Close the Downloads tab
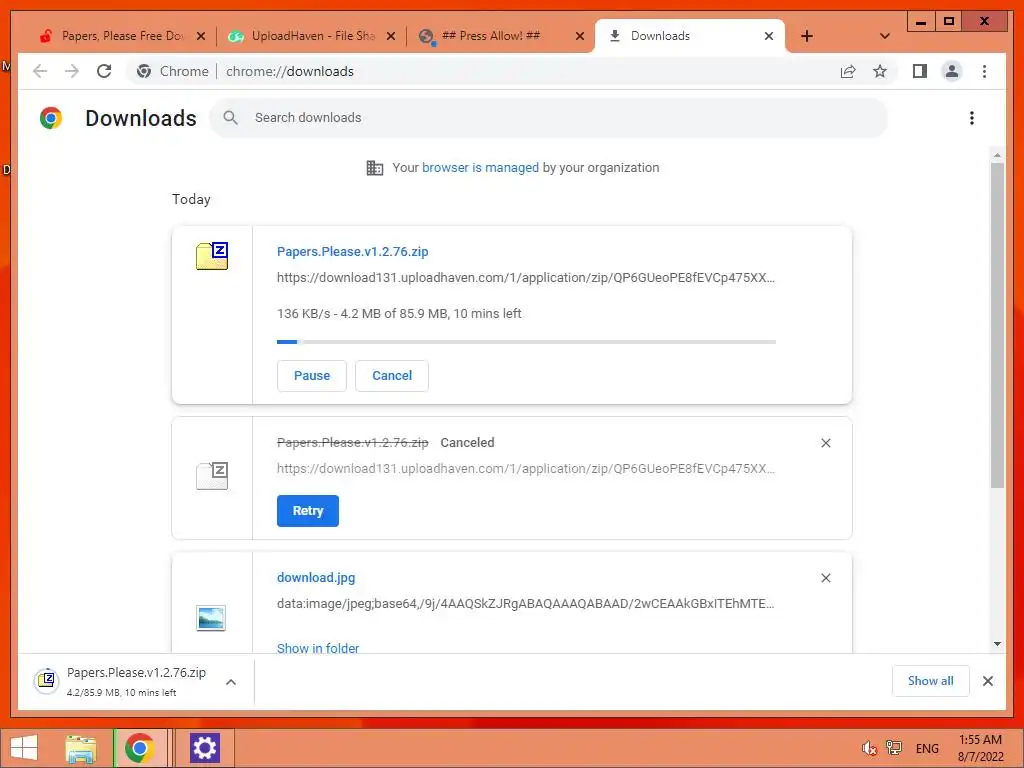This screenshot has height=768, width=1024. click(769, 36)
